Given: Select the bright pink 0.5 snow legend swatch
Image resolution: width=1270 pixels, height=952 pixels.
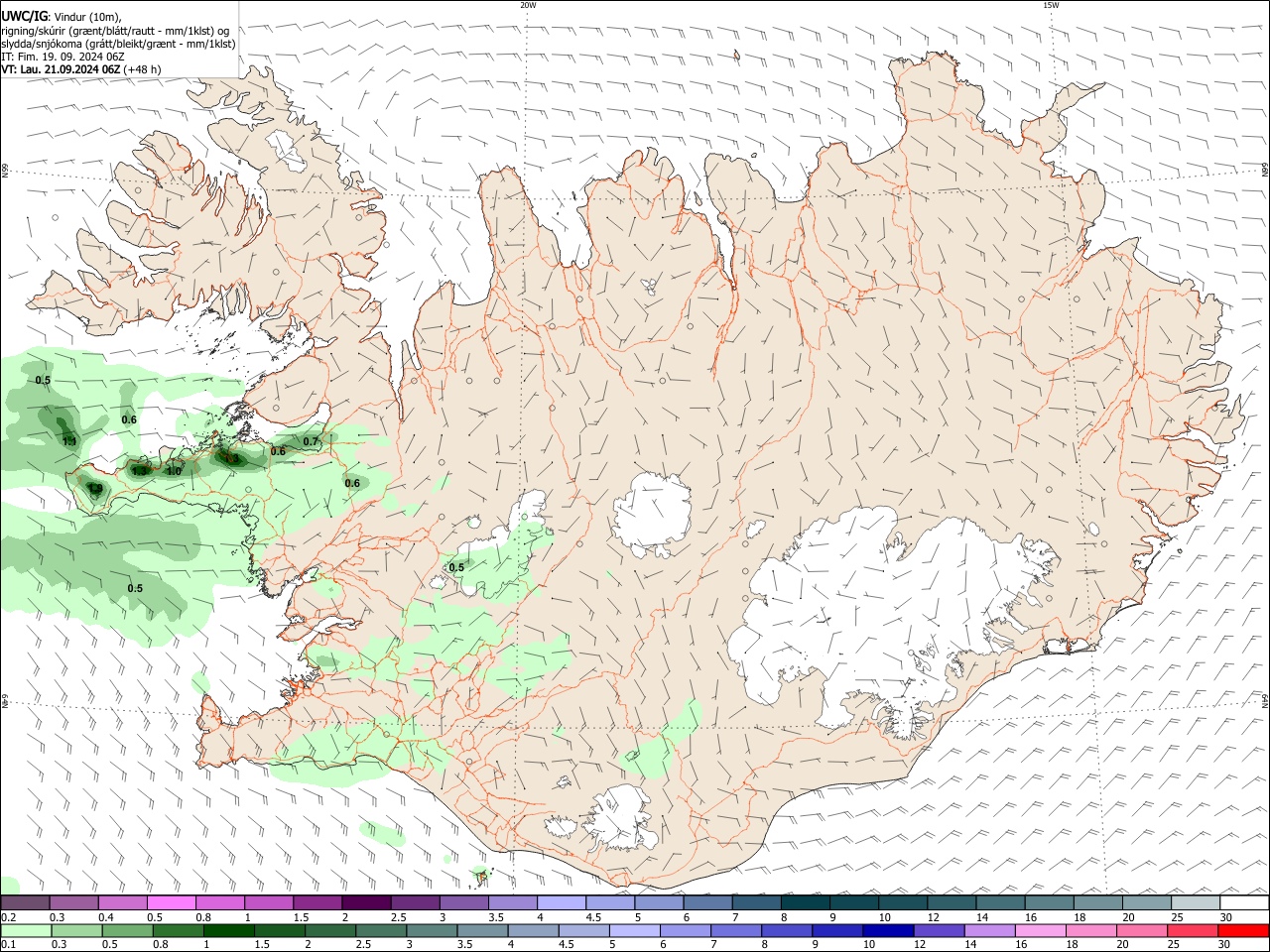Looking at the screenshot, I should coord(171,902).
